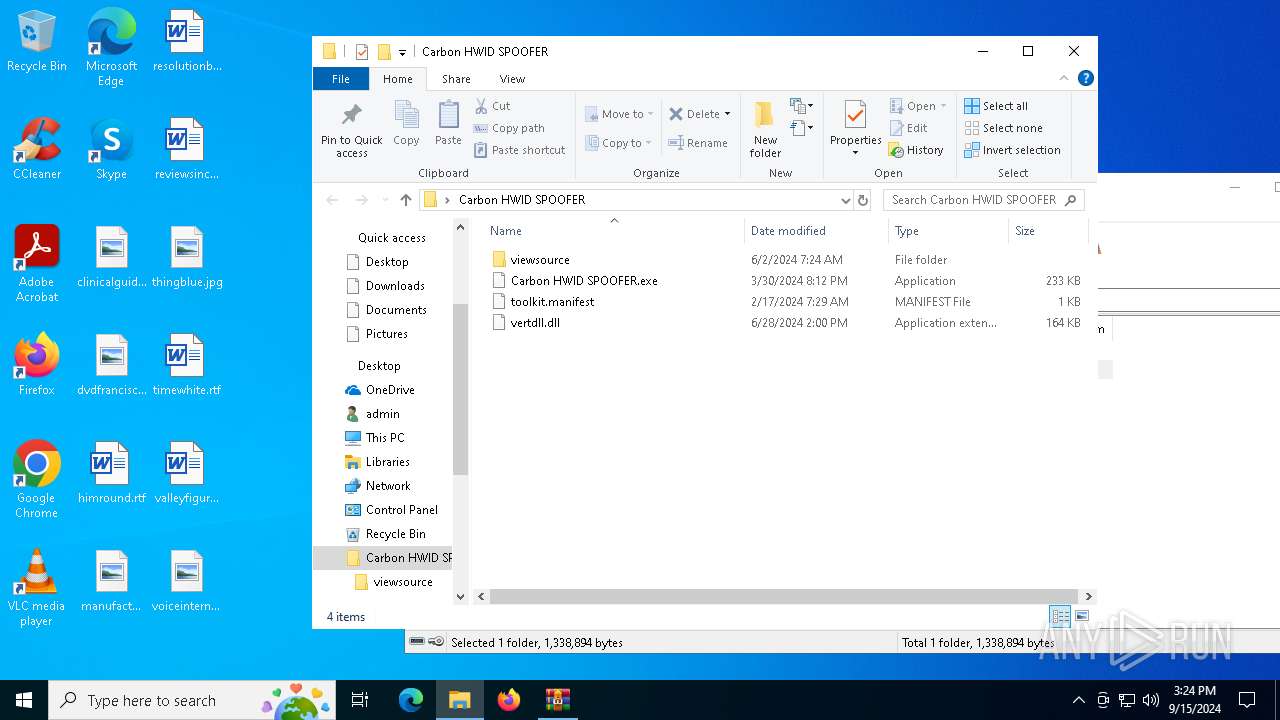
Task: Open VLC media player desktop icon
Action: 36,588
